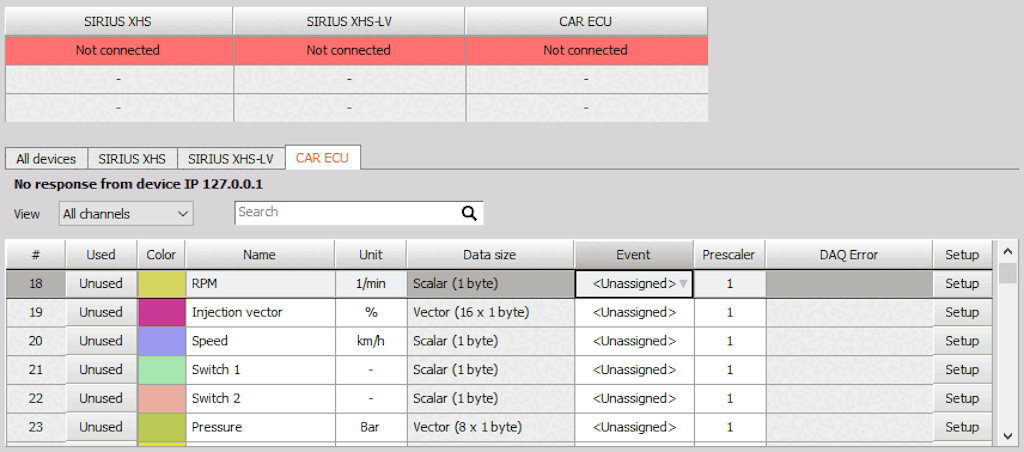Click the Bar unit cell
The image size is (1024, 452).
tap(371, 427)
